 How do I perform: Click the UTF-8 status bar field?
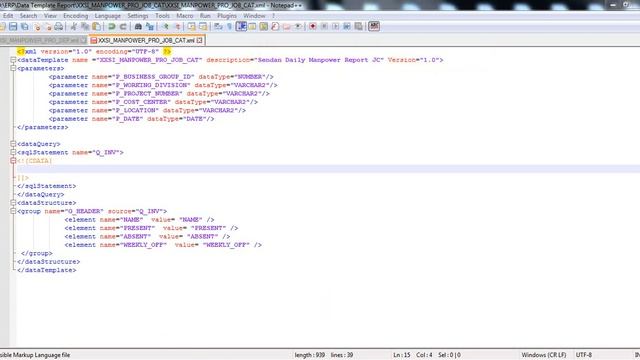tap(584, 355)
